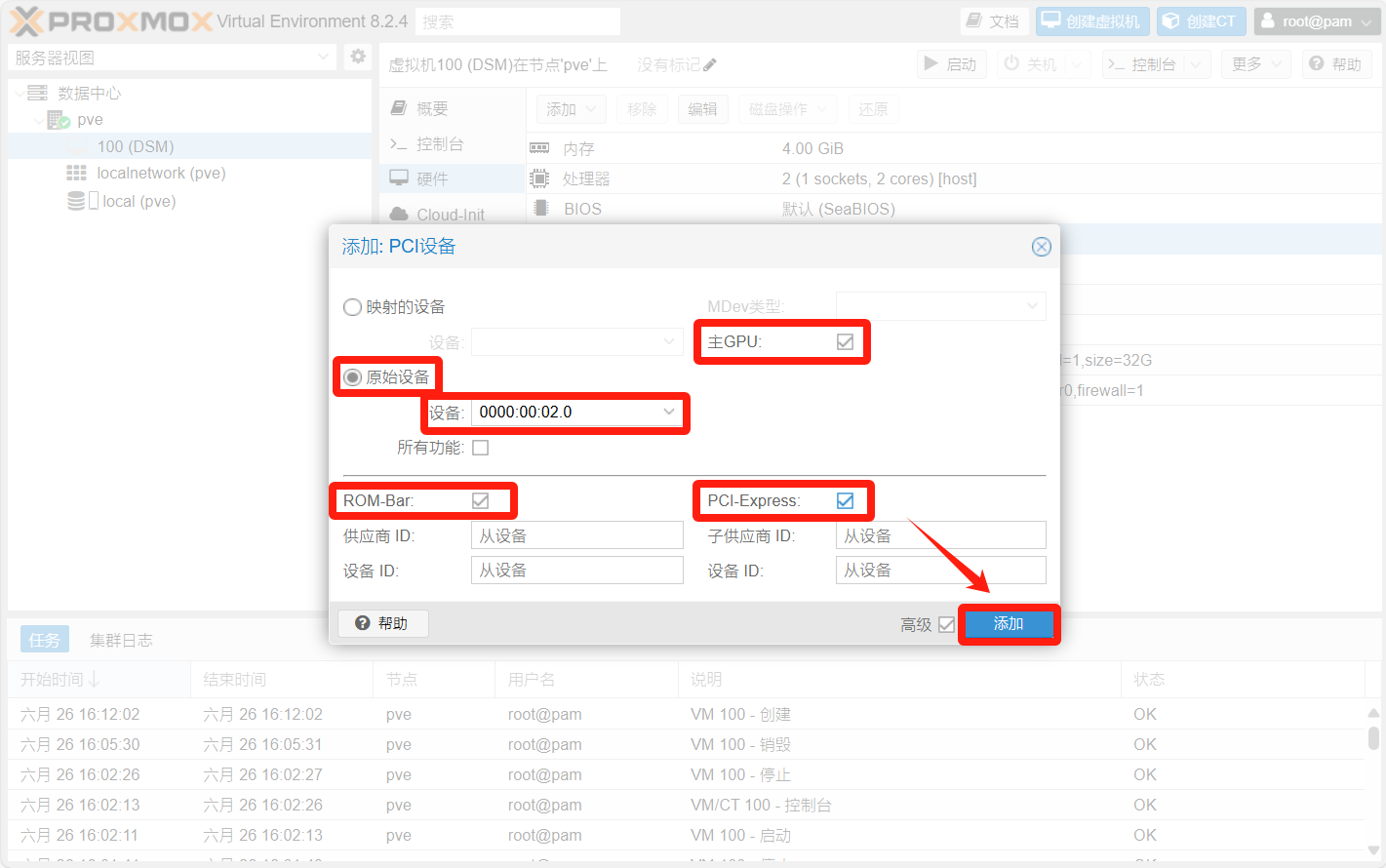Toggle the primary GPU checkbox
Viewport: 1386px width, 868px height.
pyautogui.click(x=845, y=342)
